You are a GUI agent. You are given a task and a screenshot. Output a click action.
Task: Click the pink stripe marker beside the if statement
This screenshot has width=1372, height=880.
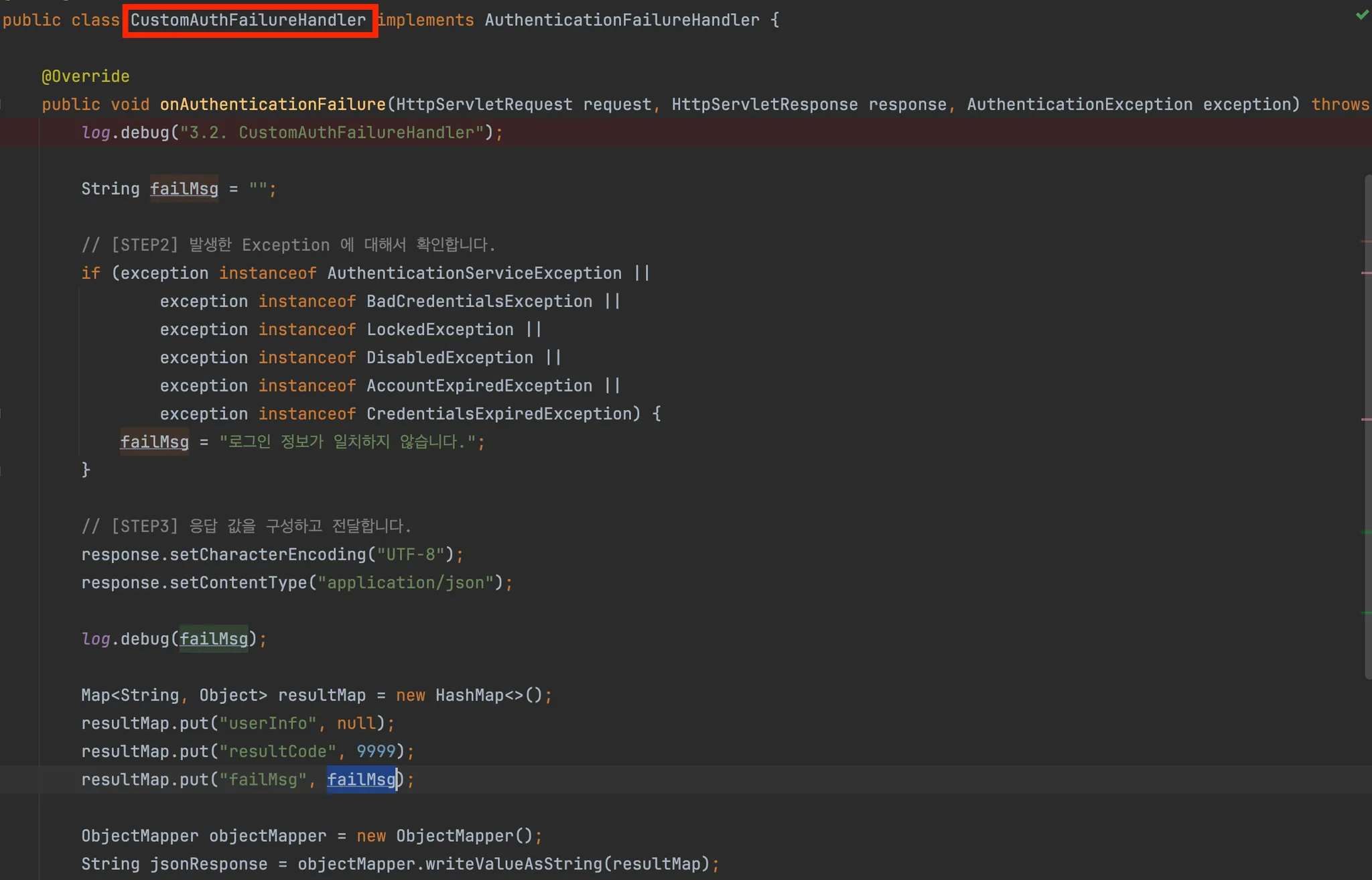tap(1366, 273)
